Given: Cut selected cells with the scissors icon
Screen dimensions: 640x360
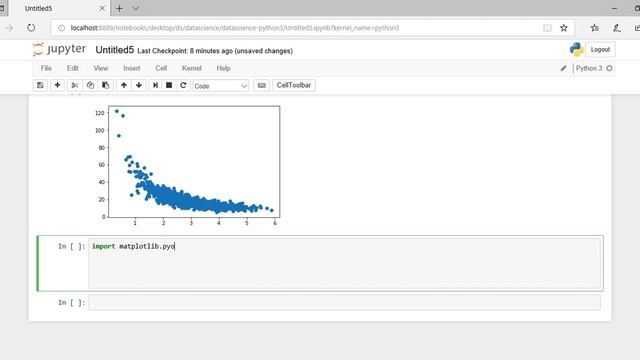Looking at the screenshot, I should [75, 85].
